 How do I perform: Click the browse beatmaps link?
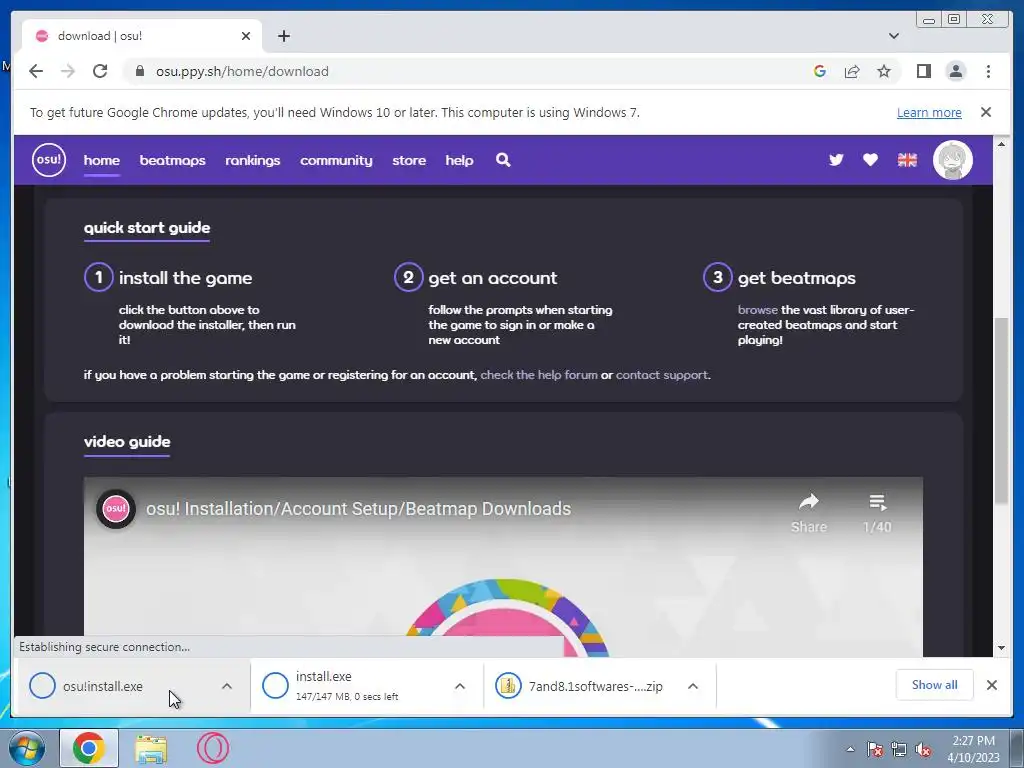[x=758, y=310]
